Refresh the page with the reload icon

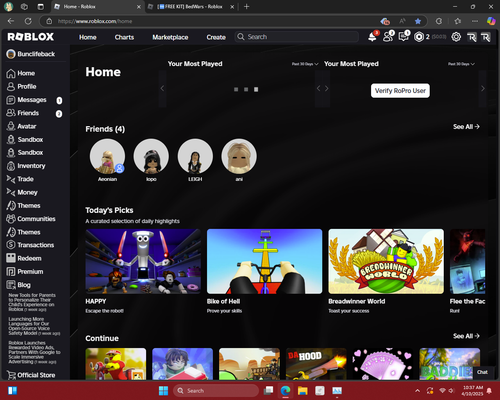point(28,21)
